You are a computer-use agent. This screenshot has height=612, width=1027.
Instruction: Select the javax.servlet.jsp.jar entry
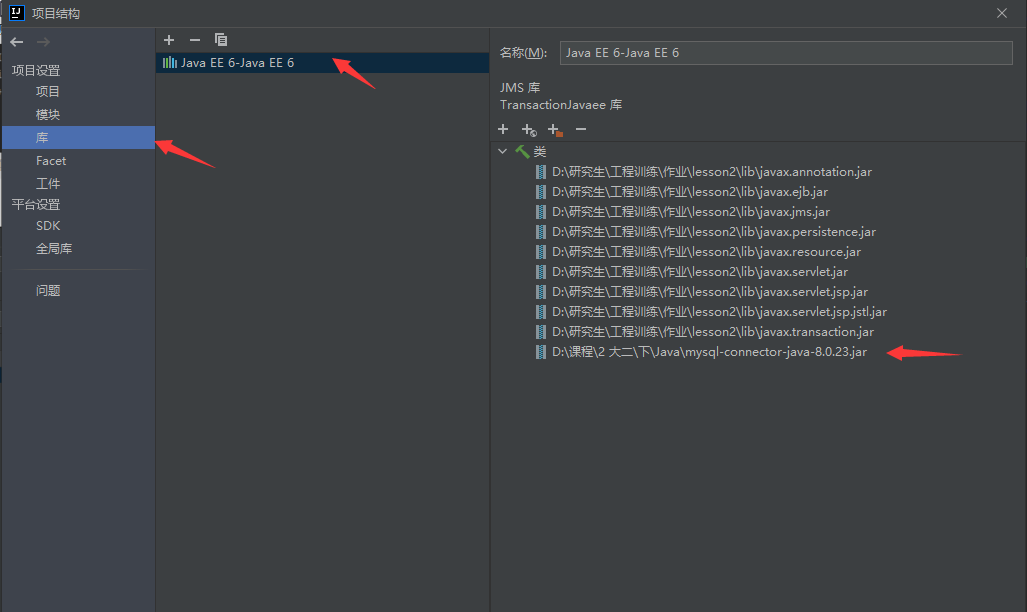710,292
